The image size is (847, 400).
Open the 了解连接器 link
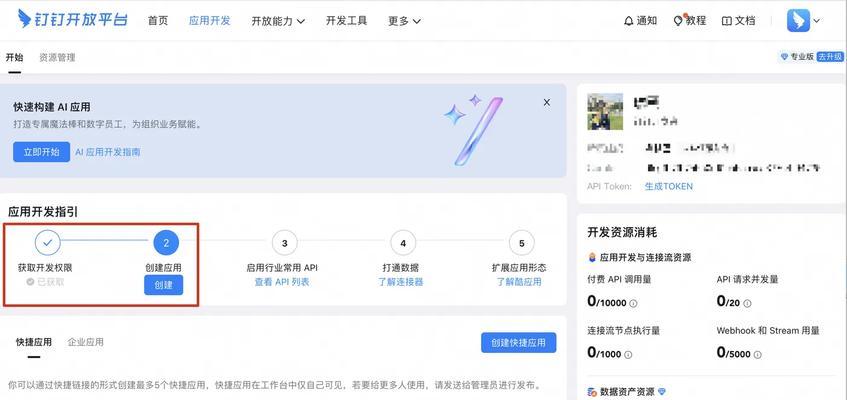[400, 282]
